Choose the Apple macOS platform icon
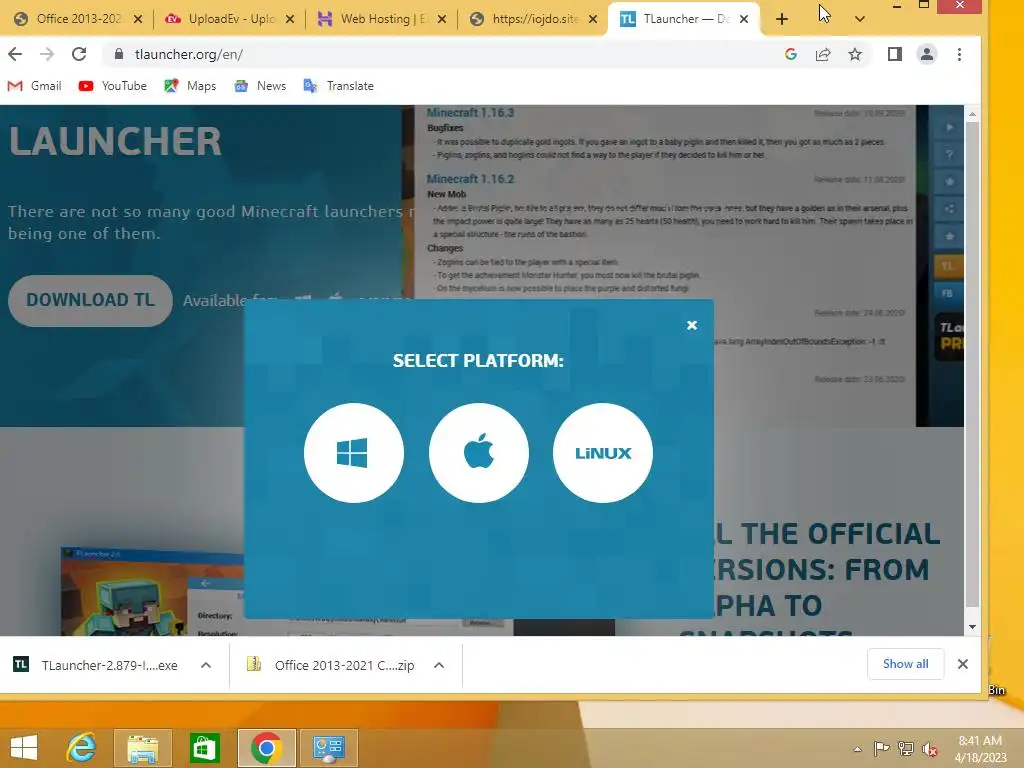The image size is (1024, 768). point(479,453)
